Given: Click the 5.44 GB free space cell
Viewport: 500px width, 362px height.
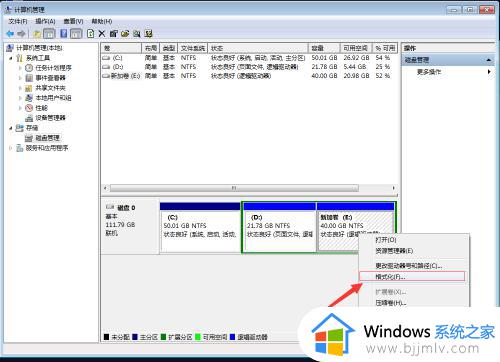Looking at the screenshot, I should (355, 67).
